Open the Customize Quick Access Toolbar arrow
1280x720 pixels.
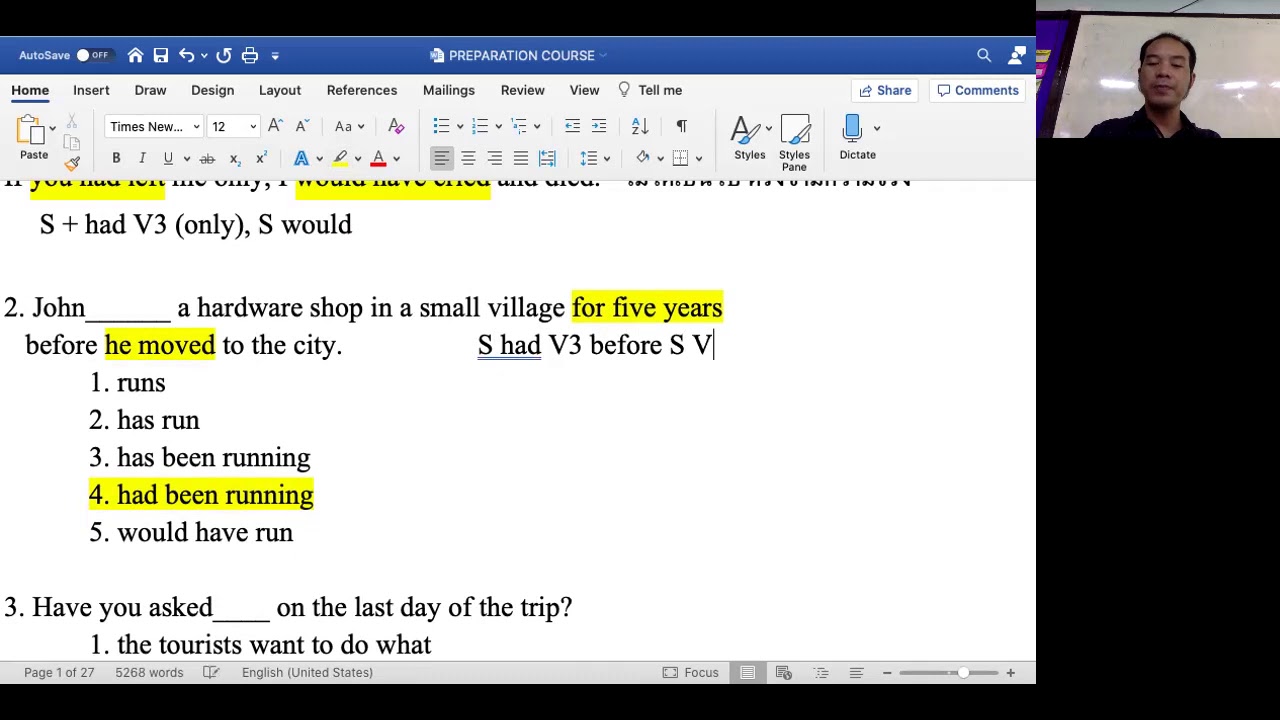pos(275,56)
